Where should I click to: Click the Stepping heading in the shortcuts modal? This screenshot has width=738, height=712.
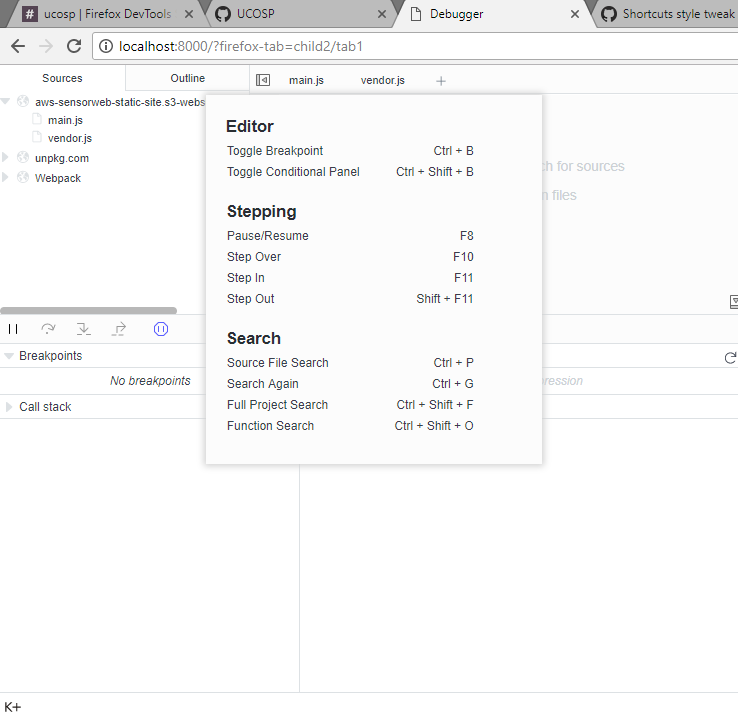pyautogui.click(x=262, y=211)
